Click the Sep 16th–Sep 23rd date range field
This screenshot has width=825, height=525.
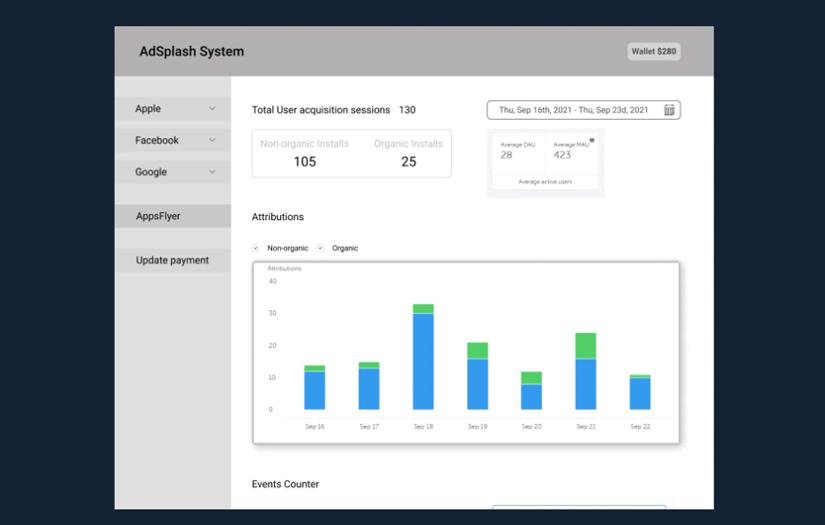573,110
